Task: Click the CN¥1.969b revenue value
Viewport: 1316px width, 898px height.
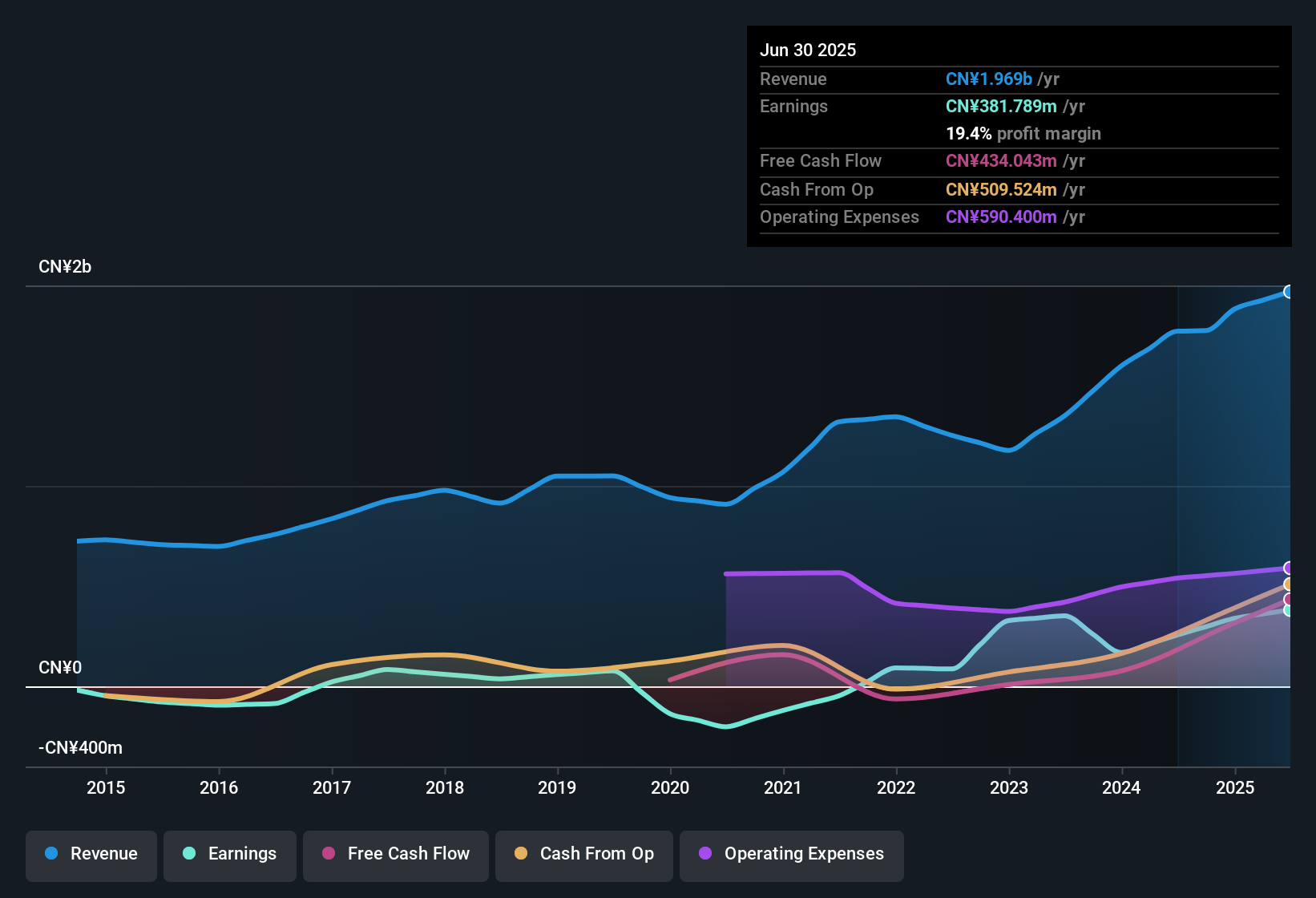Action: [988, 79]
